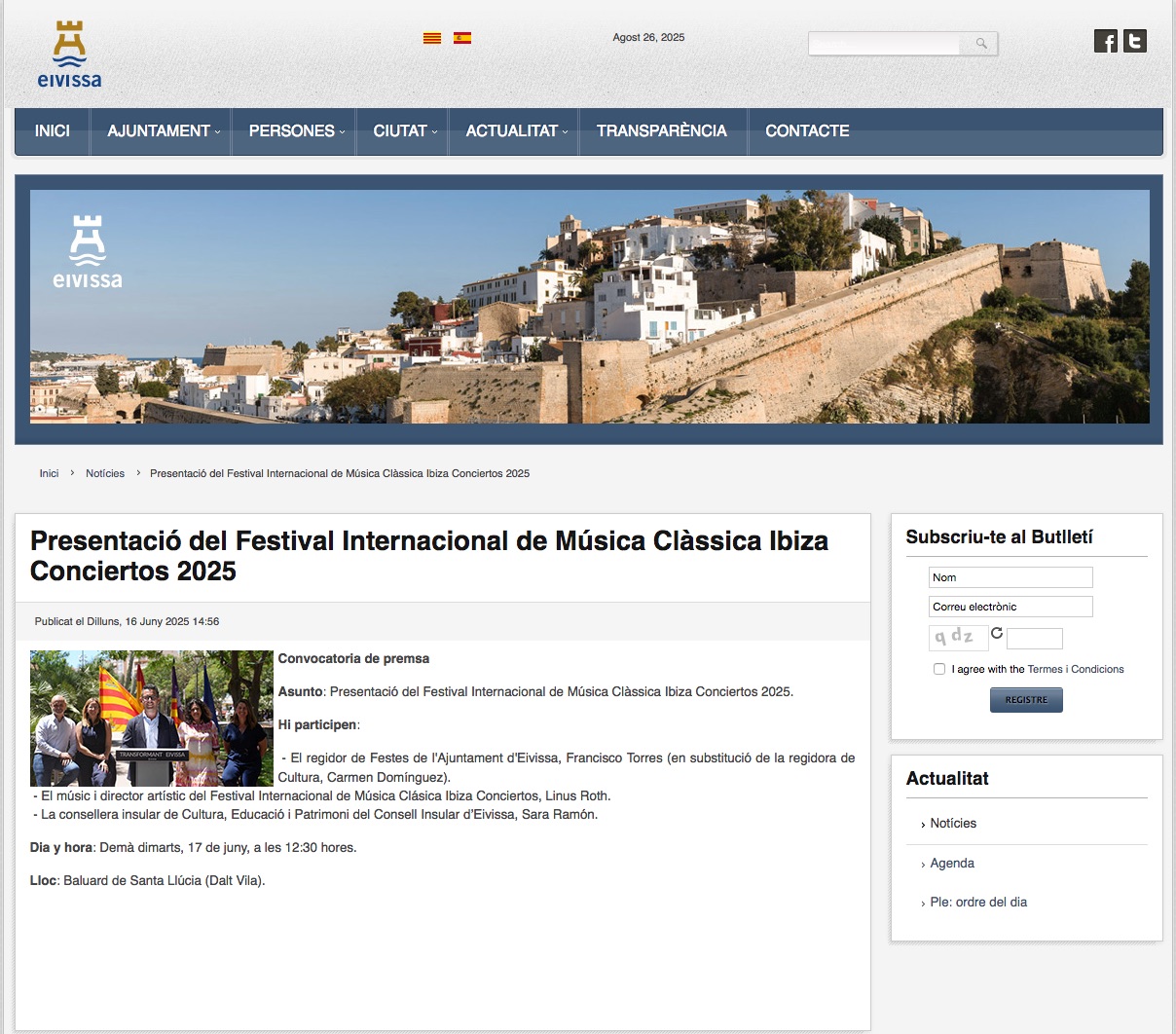The width and height of the screenshot is (1176, 1034).
Task: Click the Lloc: Baluard de Santa Llúcia line
Action: point(148,880)
